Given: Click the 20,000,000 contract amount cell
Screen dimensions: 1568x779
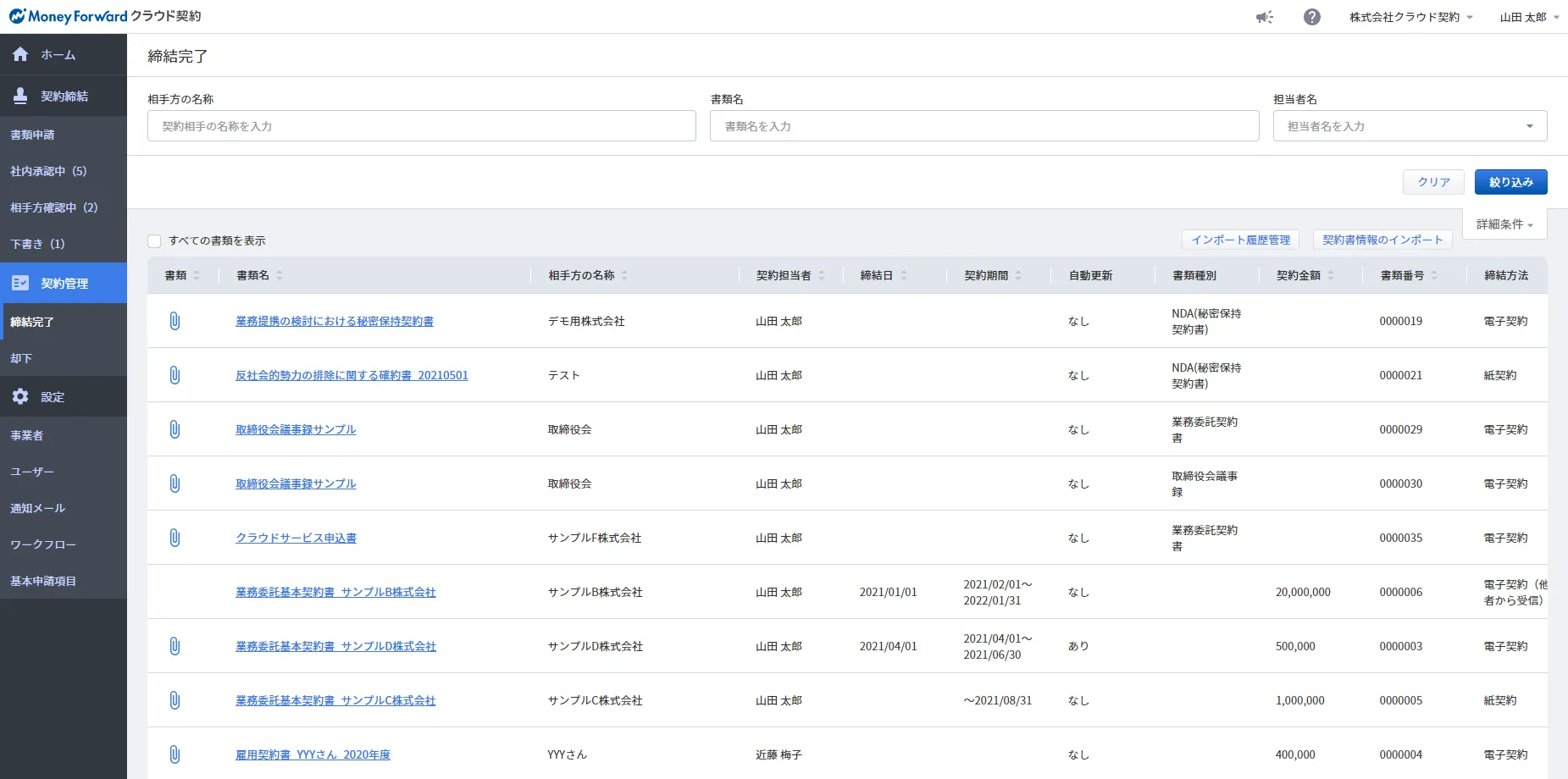Looking at the screenshot, I should click(x=1303, y=592).
